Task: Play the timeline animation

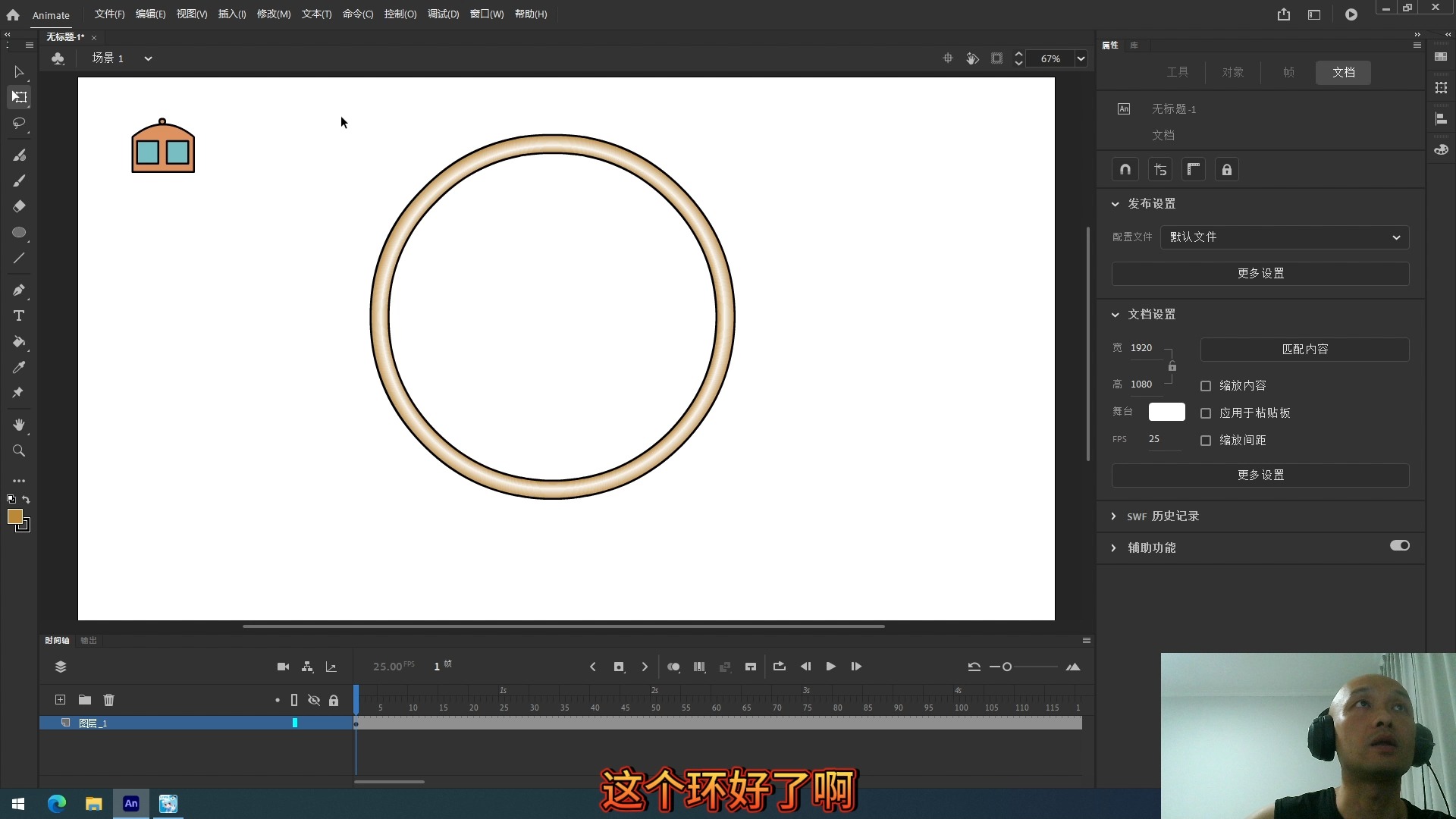Action: [830, 667]
